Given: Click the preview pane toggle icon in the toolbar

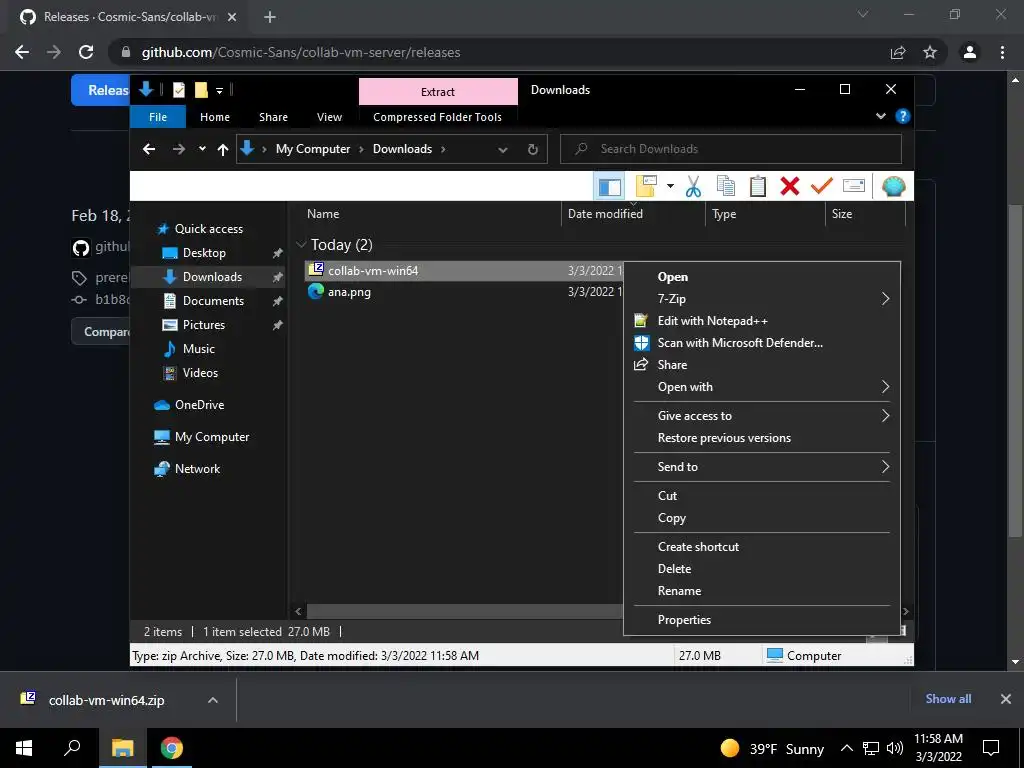Looking at the screenshot, I should pyautogui.click(x=609, y=187).
